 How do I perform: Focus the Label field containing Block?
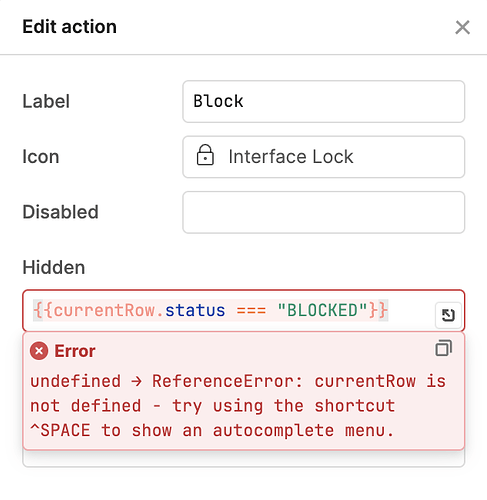[x=323, y=101]
